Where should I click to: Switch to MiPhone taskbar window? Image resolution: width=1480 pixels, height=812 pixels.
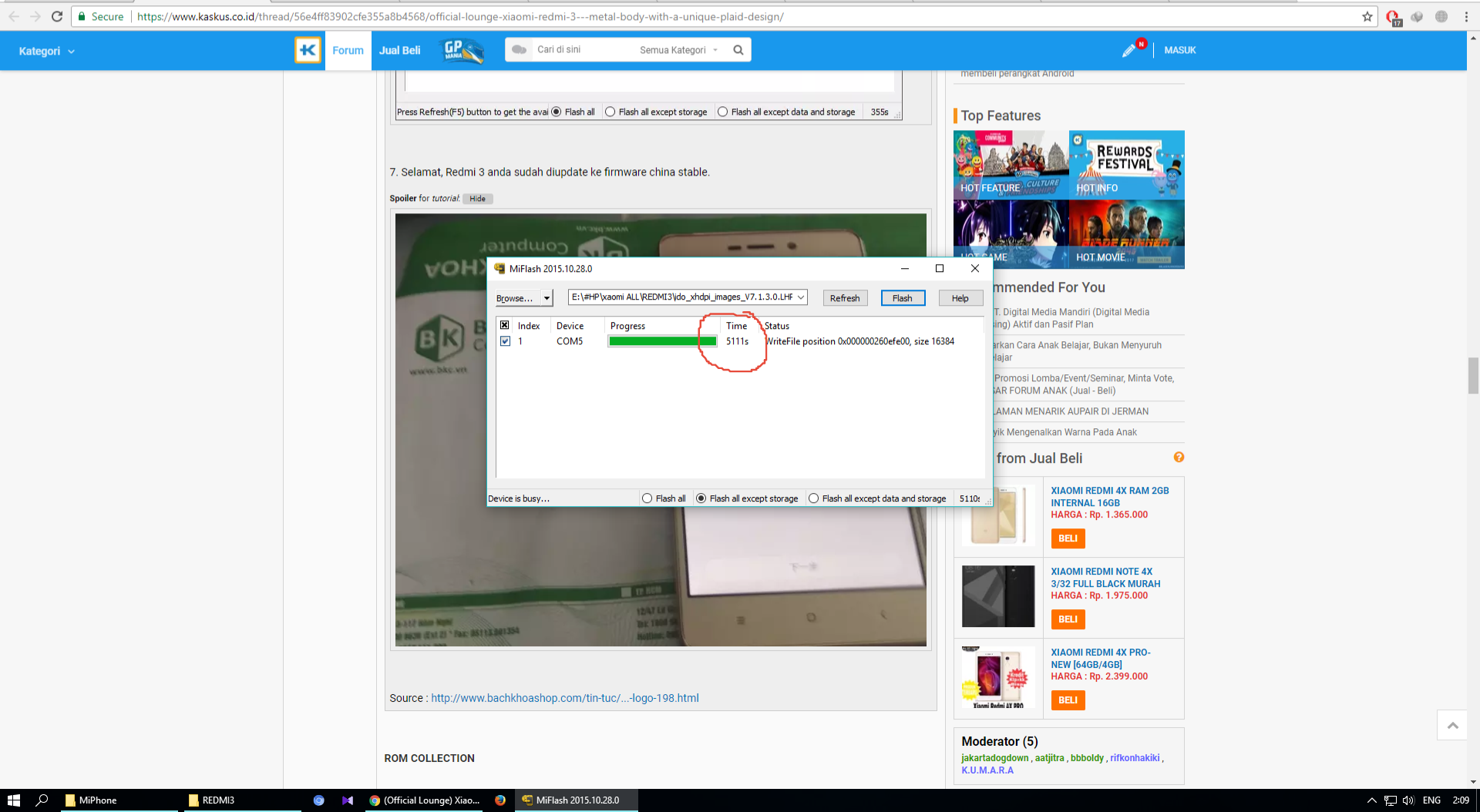click(x=119, y=800)
